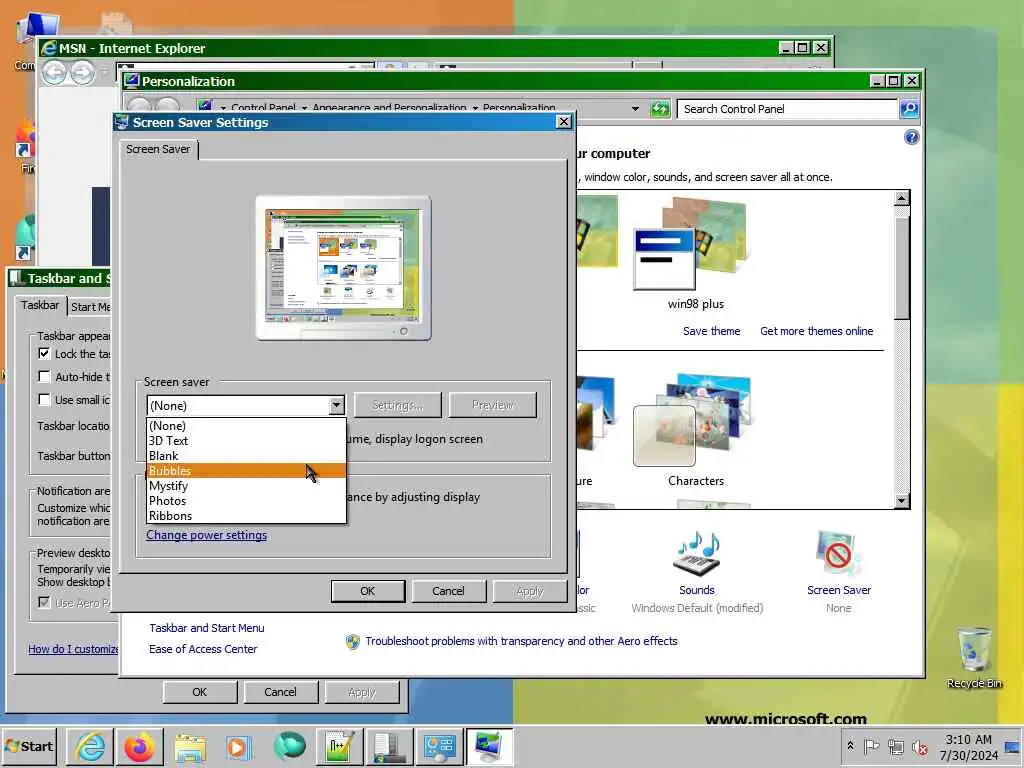Close the Screen Saver Settings dialog
This screenshot has width=1024, height=768.
tap(564, 122)
